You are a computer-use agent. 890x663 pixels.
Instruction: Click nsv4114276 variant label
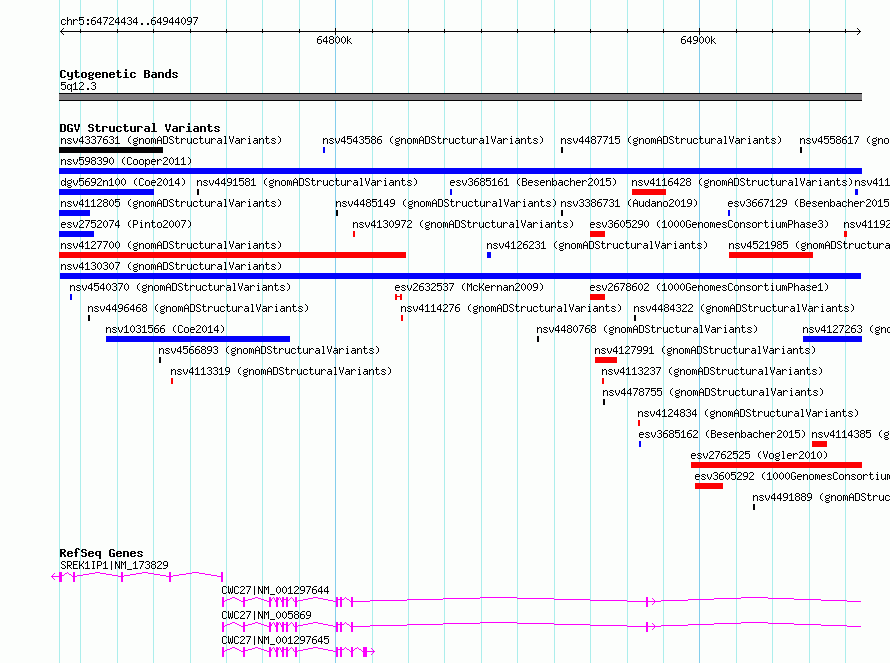tap(511, 308)
